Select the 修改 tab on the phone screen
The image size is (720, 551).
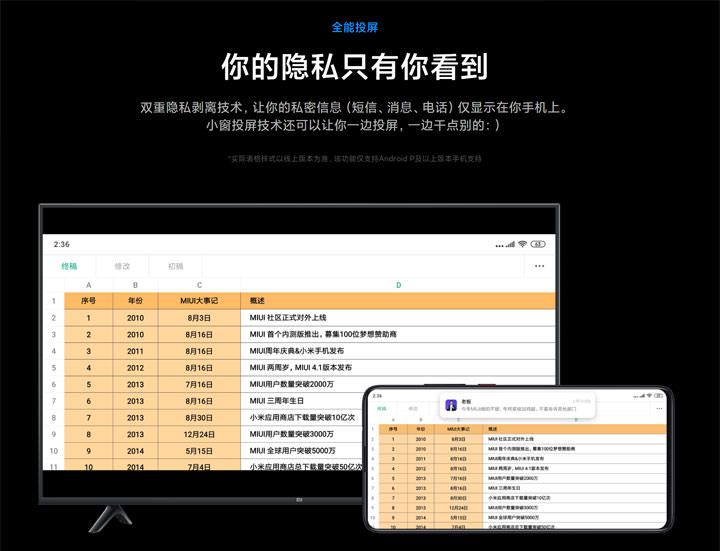click(x=413, y=409)
